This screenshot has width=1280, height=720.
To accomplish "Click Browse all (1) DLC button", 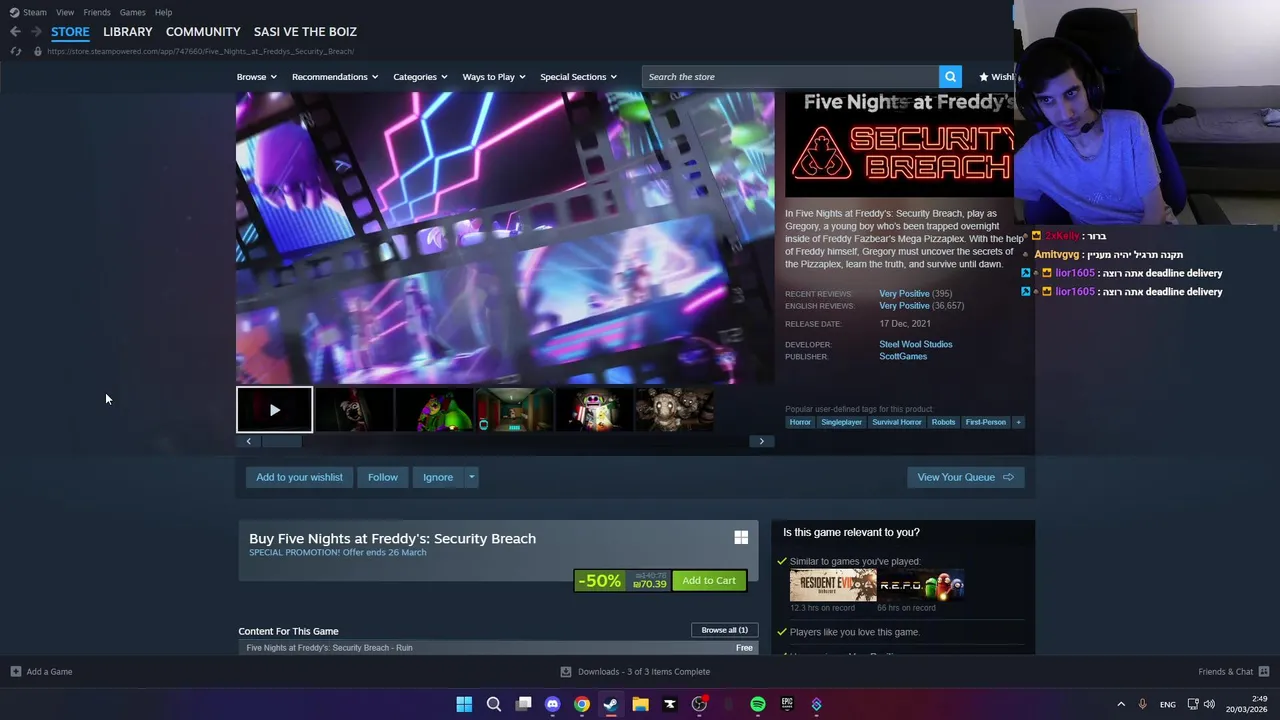I will point(724,630).
